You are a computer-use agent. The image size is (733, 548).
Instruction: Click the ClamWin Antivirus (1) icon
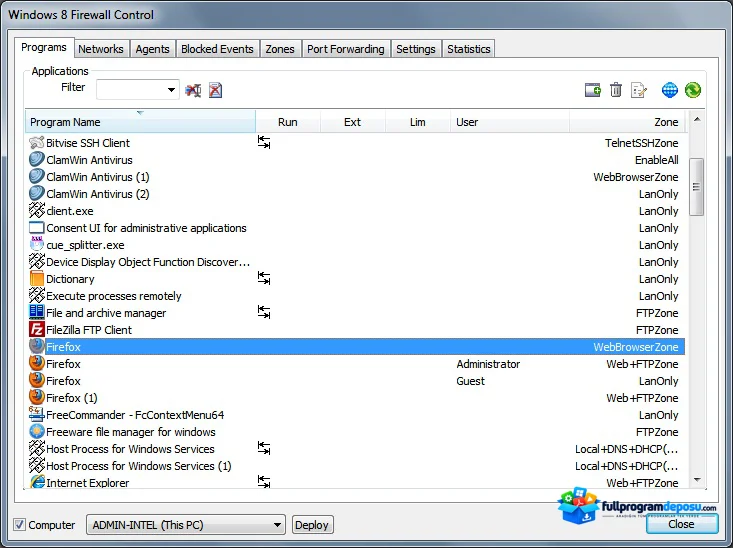36,176
